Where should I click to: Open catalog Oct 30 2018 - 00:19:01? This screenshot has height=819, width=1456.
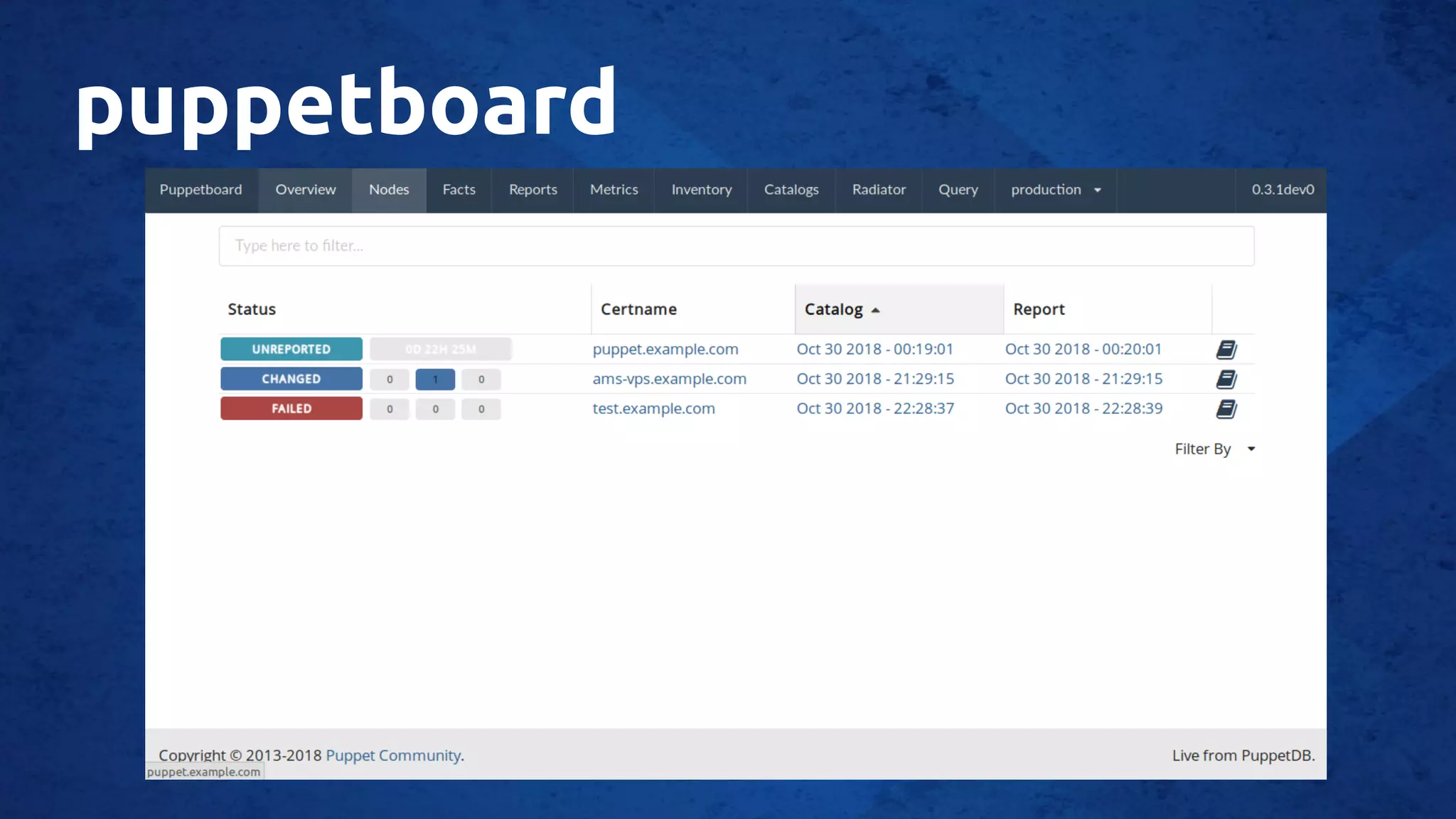pyautogui.click(x=875, y=349)
